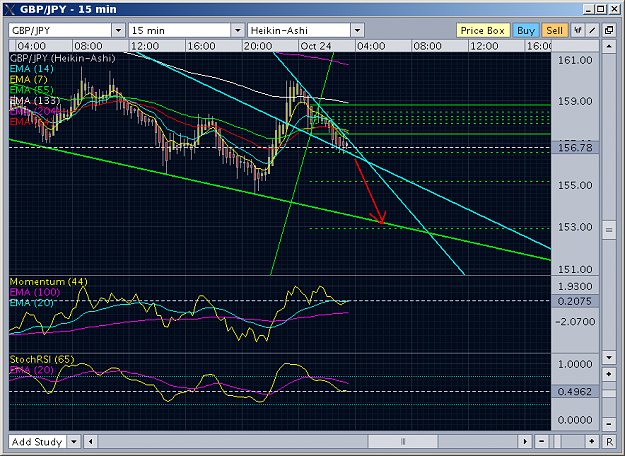The width and height of the screenshot is (625, 456).
Task: Click the GBP/JPY symbol field
Action: (60, 30)
